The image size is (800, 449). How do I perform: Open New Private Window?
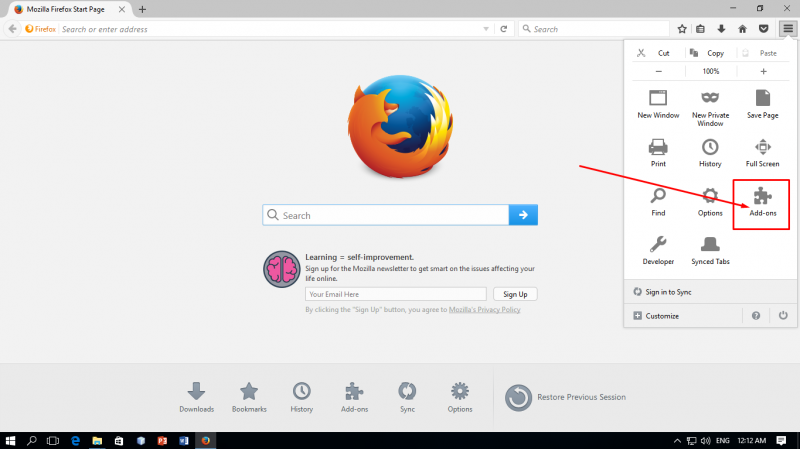point(710,109)
